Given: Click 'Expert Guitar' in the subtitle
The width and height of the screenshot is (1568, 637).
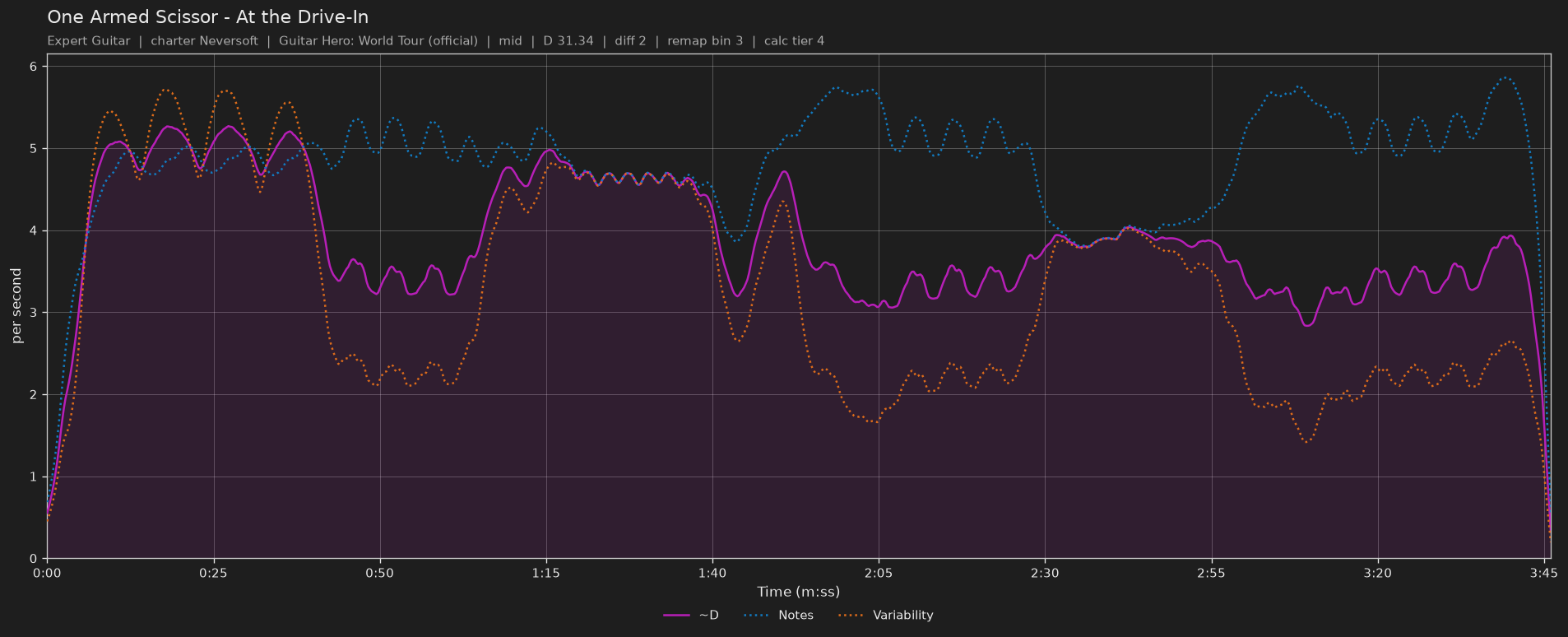Looking at the screenshot, I should [89, 41].
